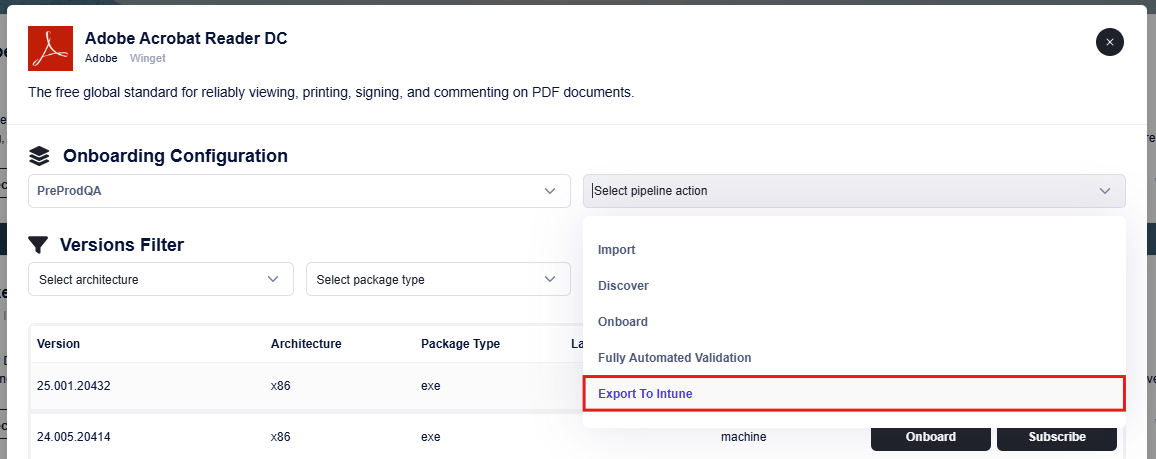Click the Version column header
Image resolution: width=1156 pixels, height=459 pixels.
click(x=59, y=344)
